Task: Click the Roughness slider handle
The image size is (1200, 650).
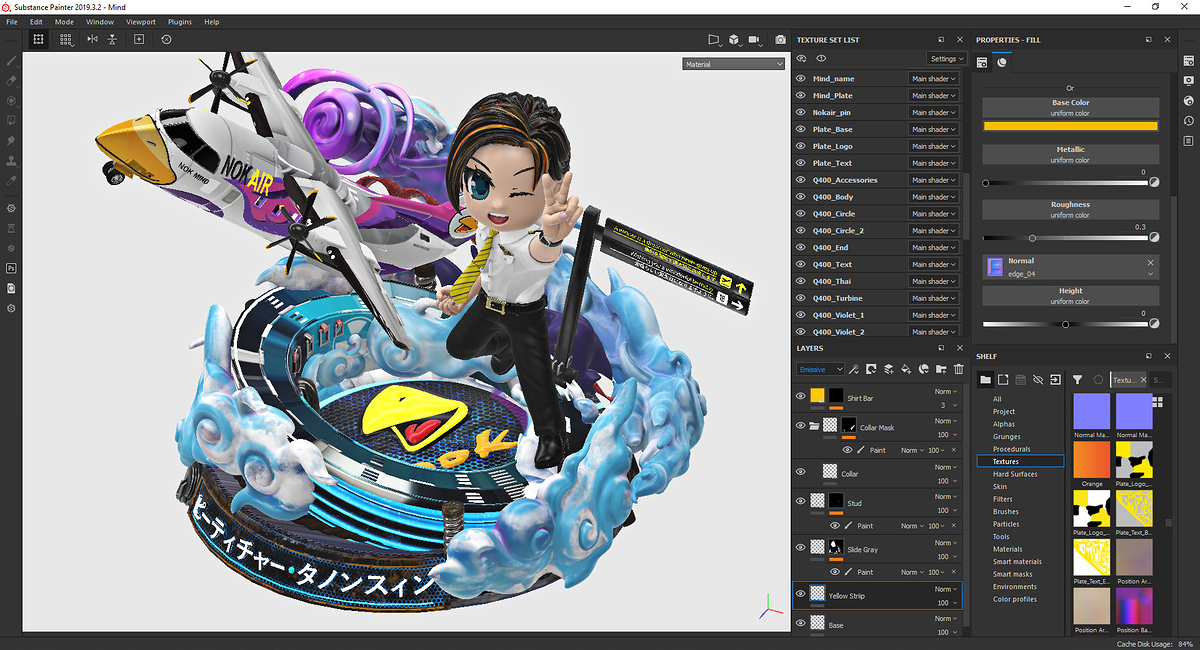Action: point(1032,238)
